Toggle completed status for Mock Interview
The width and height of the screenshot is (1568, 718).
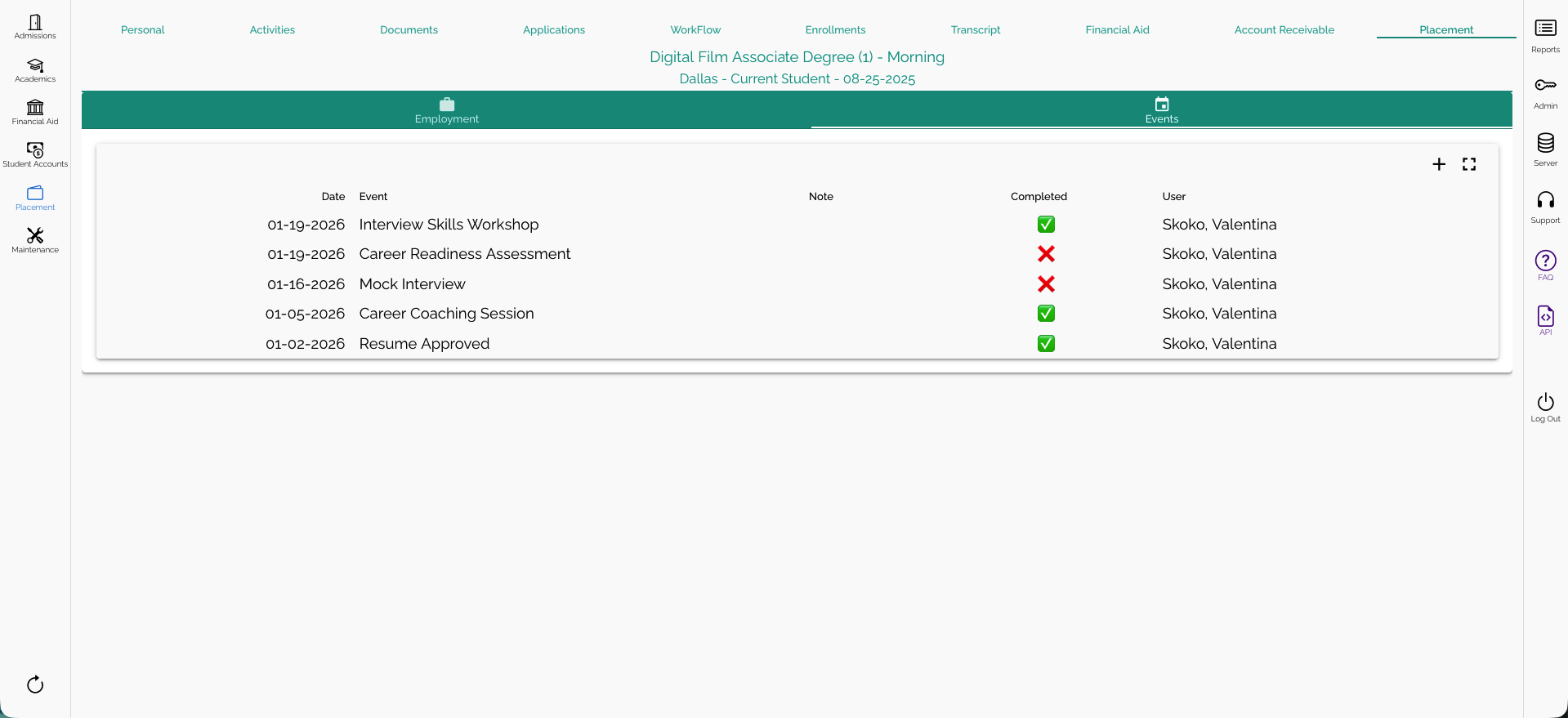[1046, 284]
